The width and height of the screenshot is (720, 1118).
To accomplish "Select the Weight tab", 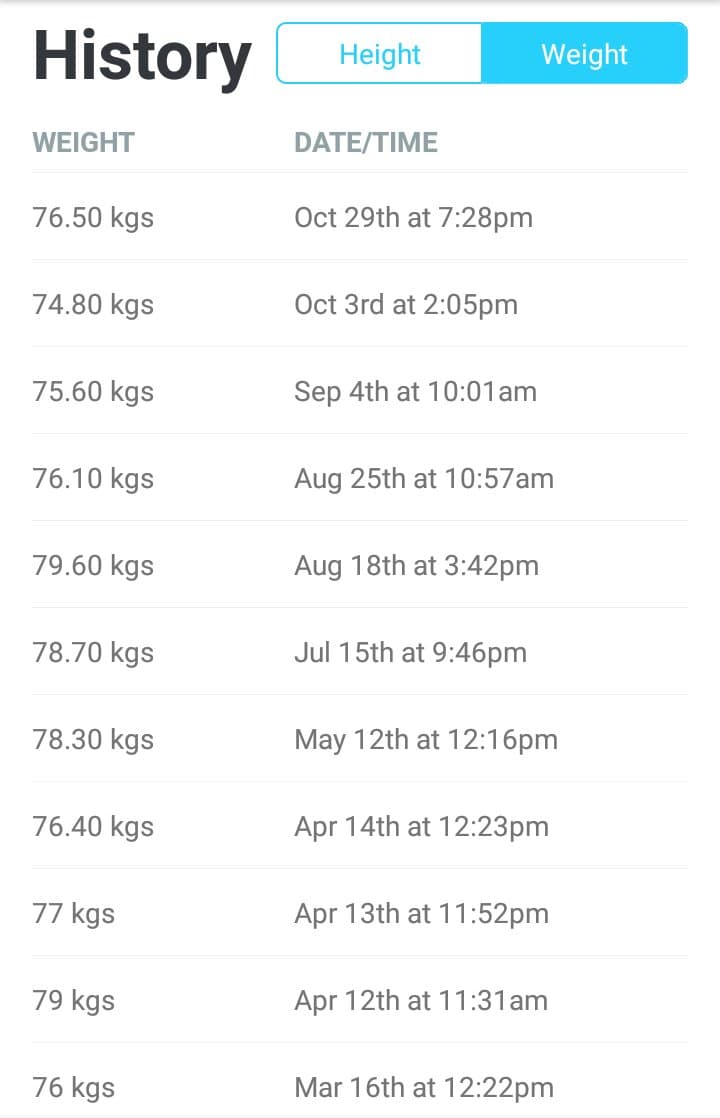I will click(585, 53).
